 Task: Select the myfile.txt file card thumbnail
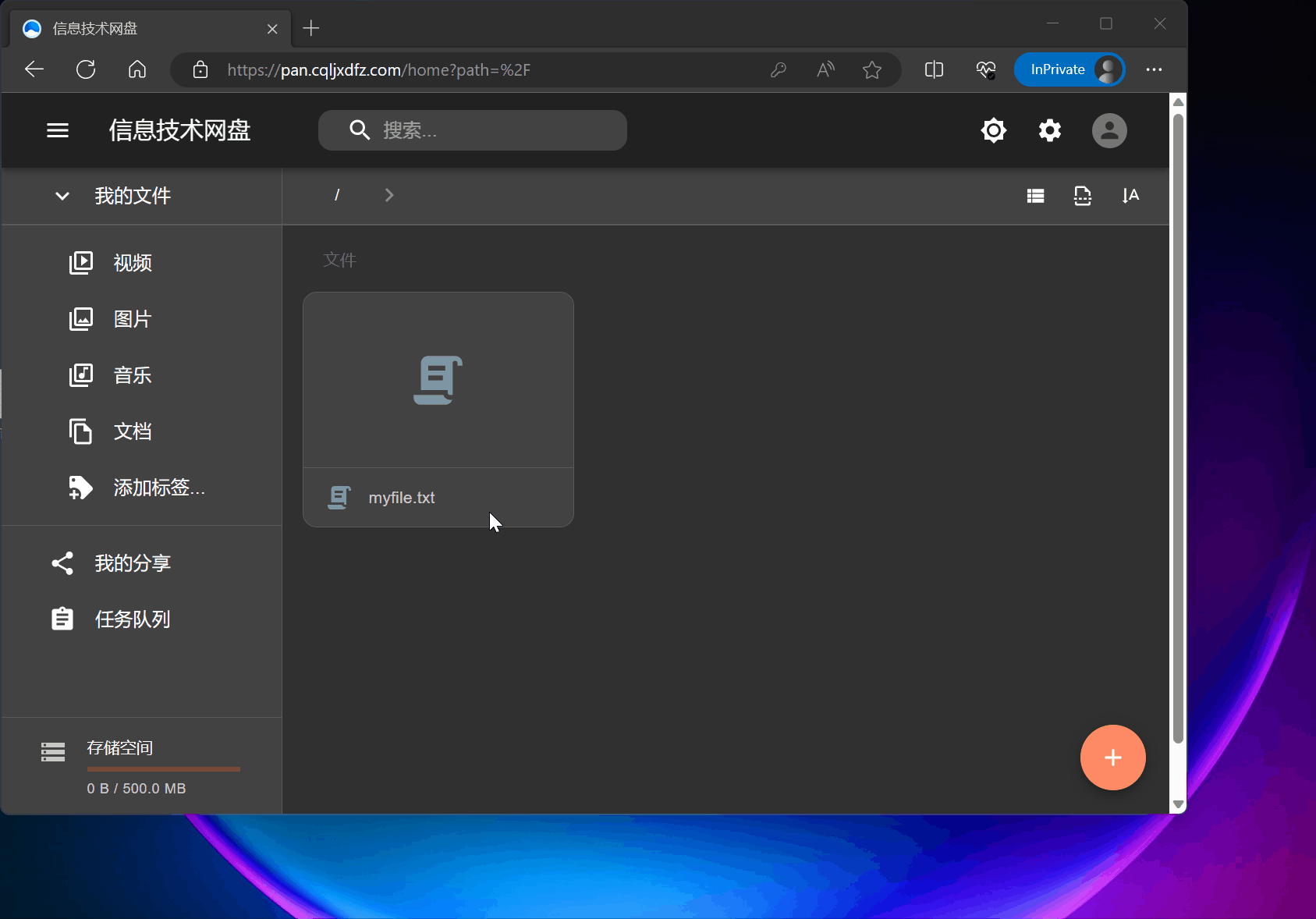pos(438,380)
